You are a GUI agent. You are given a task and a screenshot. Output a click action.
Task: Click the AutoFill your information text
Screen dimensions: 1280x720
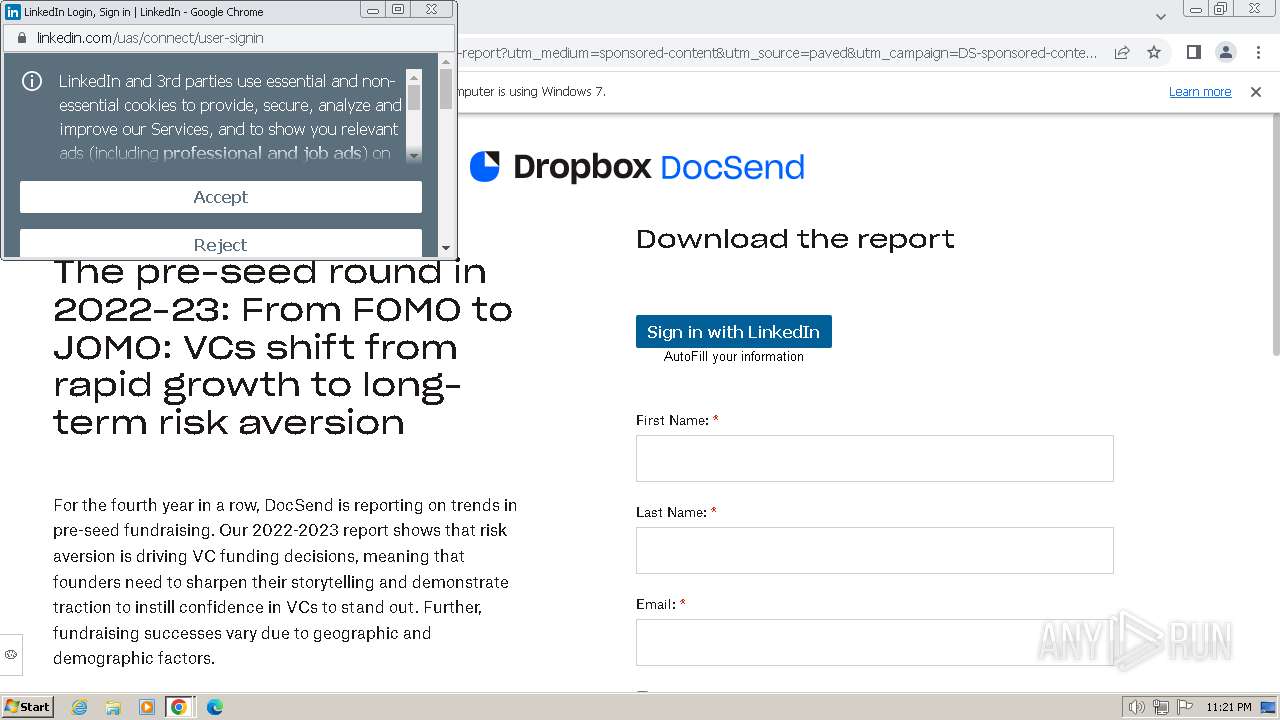tap(734, 357)
